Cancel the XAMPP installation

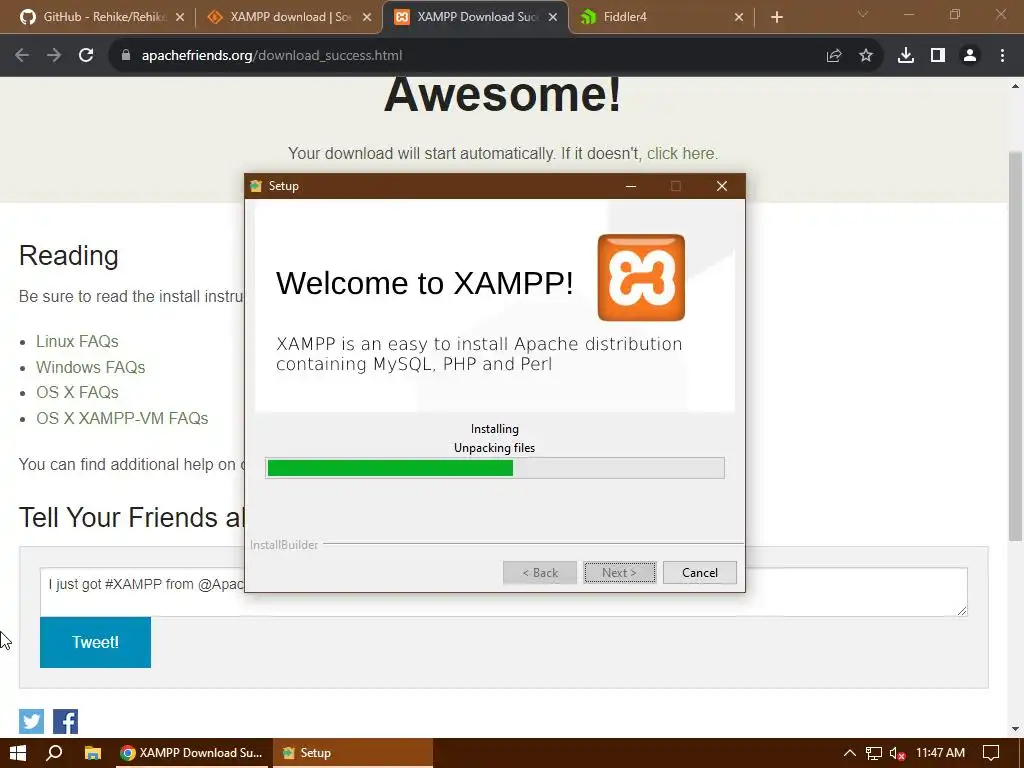click(x=699, y=573)
